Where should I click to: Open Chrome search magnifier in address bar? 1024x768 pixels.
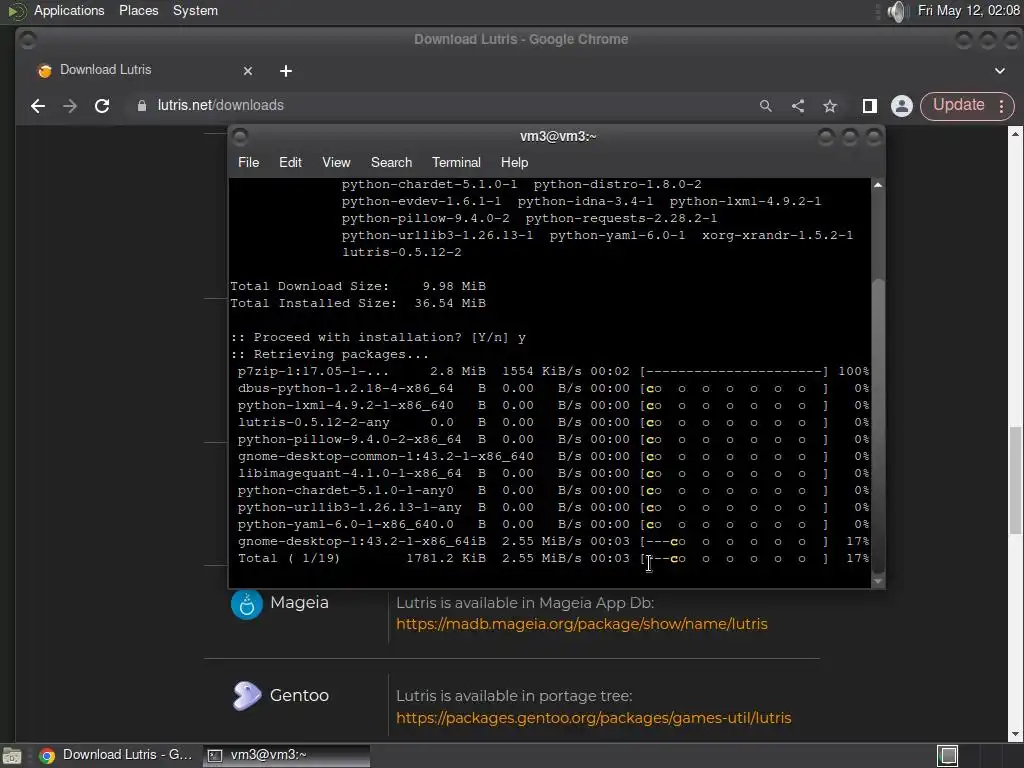click(765, 106)
